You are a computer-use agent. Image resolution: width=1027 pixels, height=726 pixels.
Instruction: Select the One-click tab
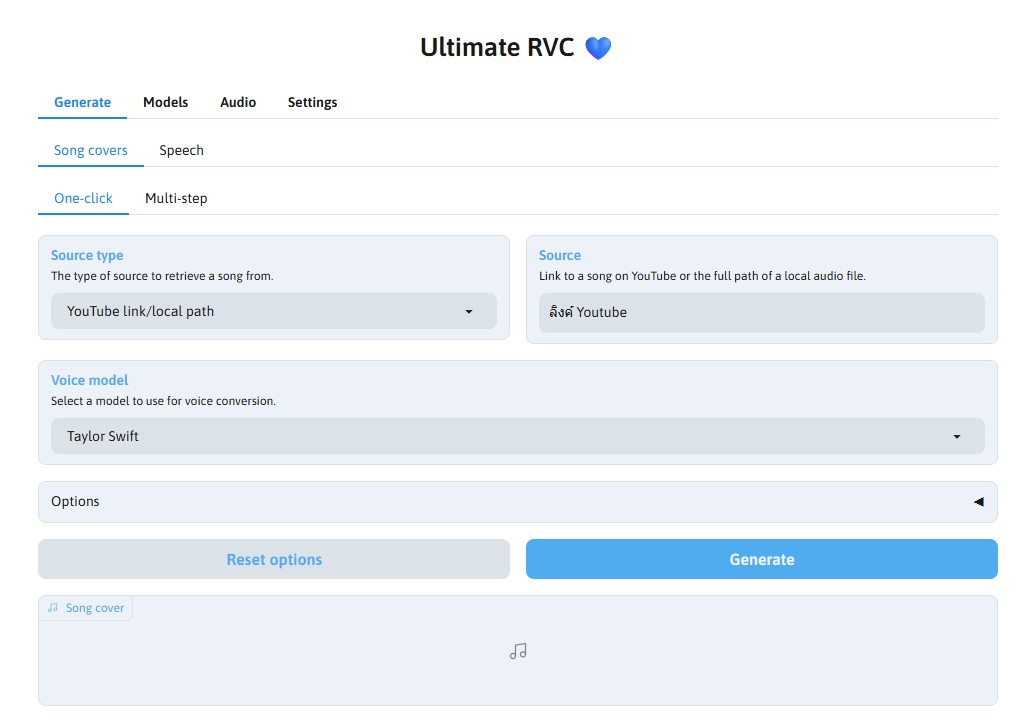(83, 198)
